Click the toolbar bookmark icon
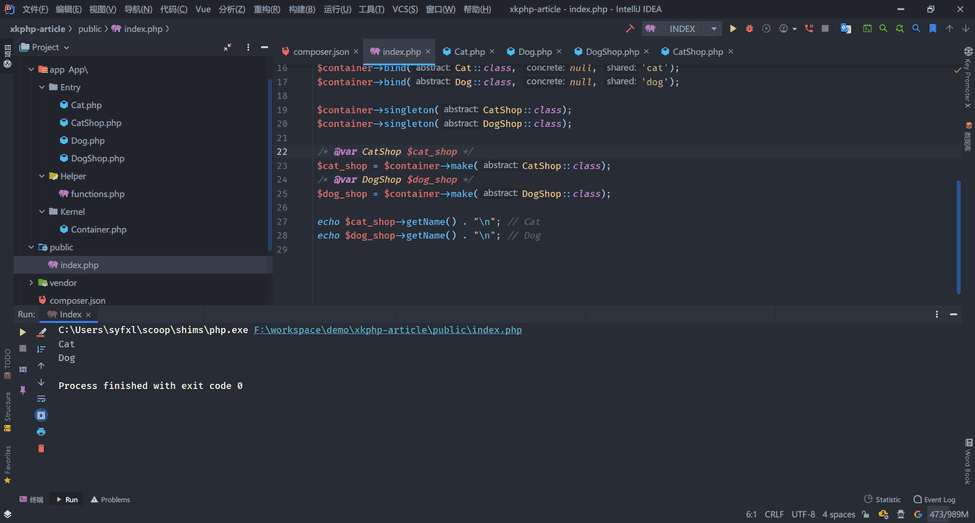 (933, 29)
